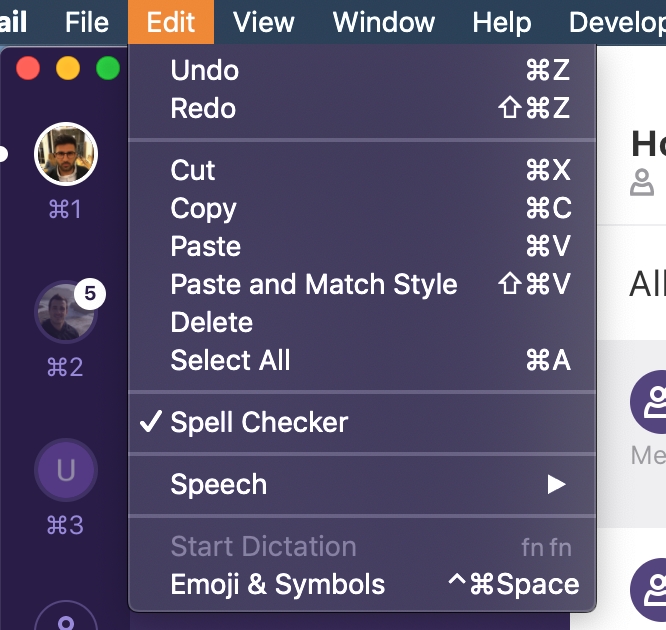
Task: Click Copy in the Edit menu
Action: pos(204,208)
